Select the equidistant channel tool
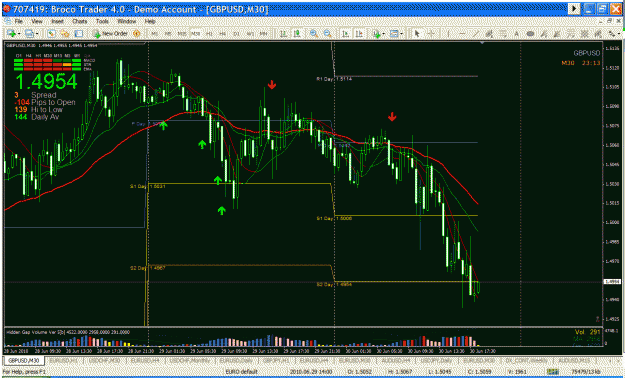The image size is (625, 378). [489, 34]
